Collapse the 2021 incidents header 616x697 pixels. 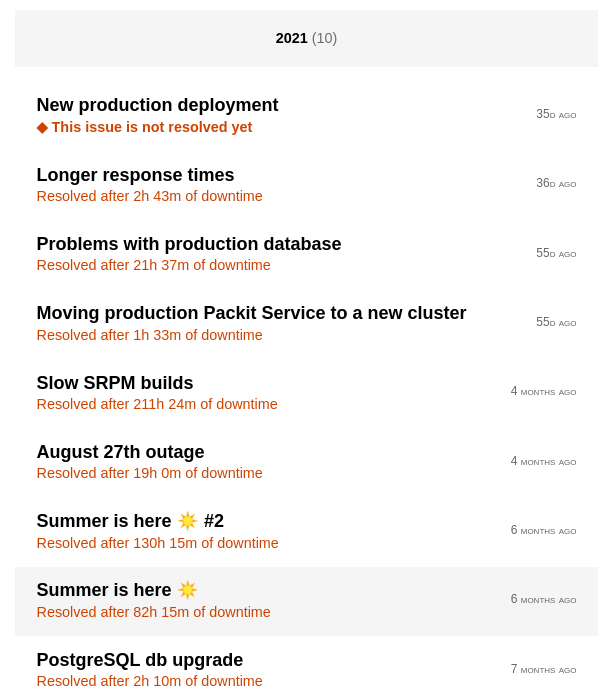tap(306, 38)
